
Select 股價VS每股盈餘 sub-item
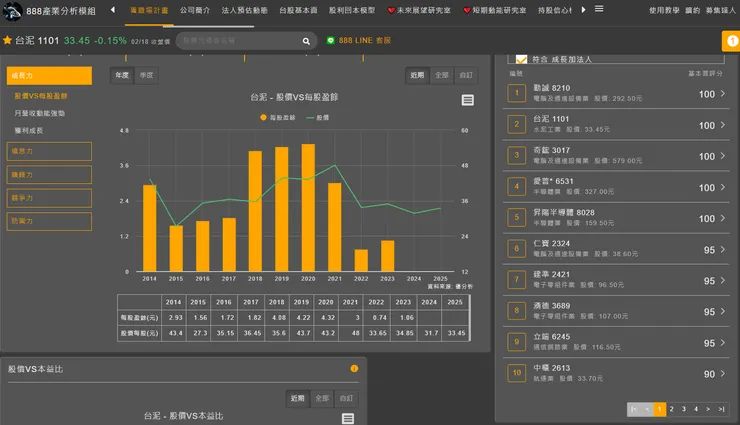coord(41,96)
